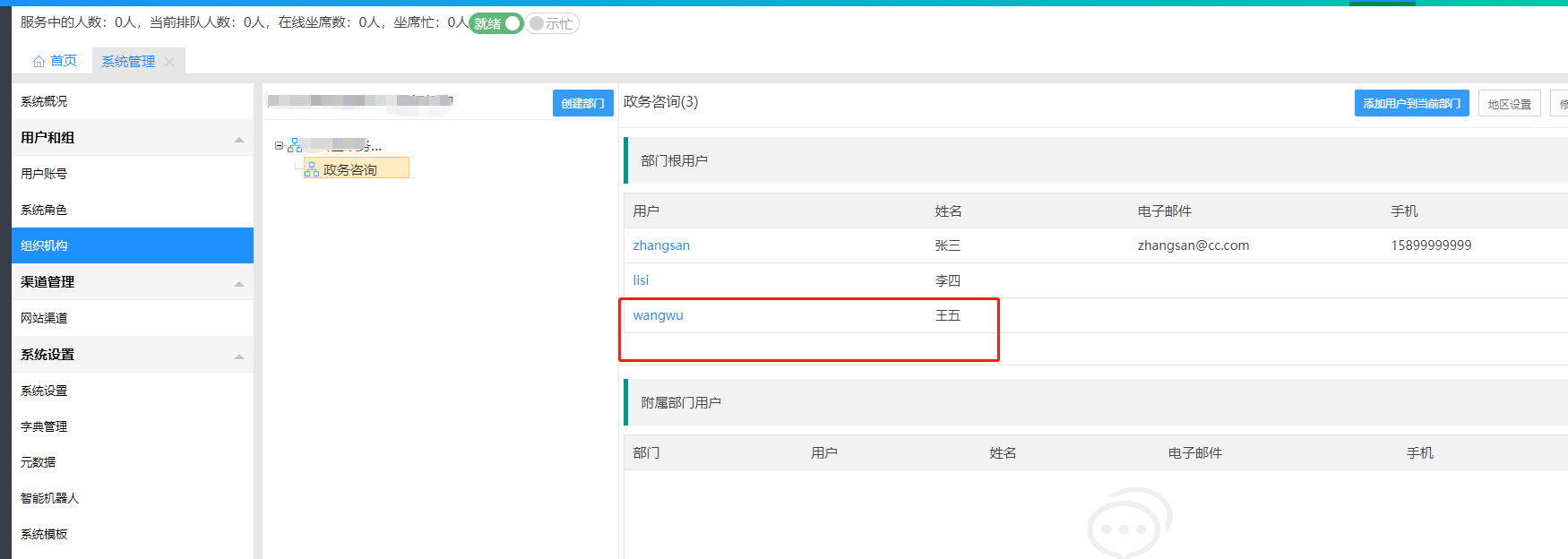Click 添加用户到当前部门 button

click(1412, 103)
